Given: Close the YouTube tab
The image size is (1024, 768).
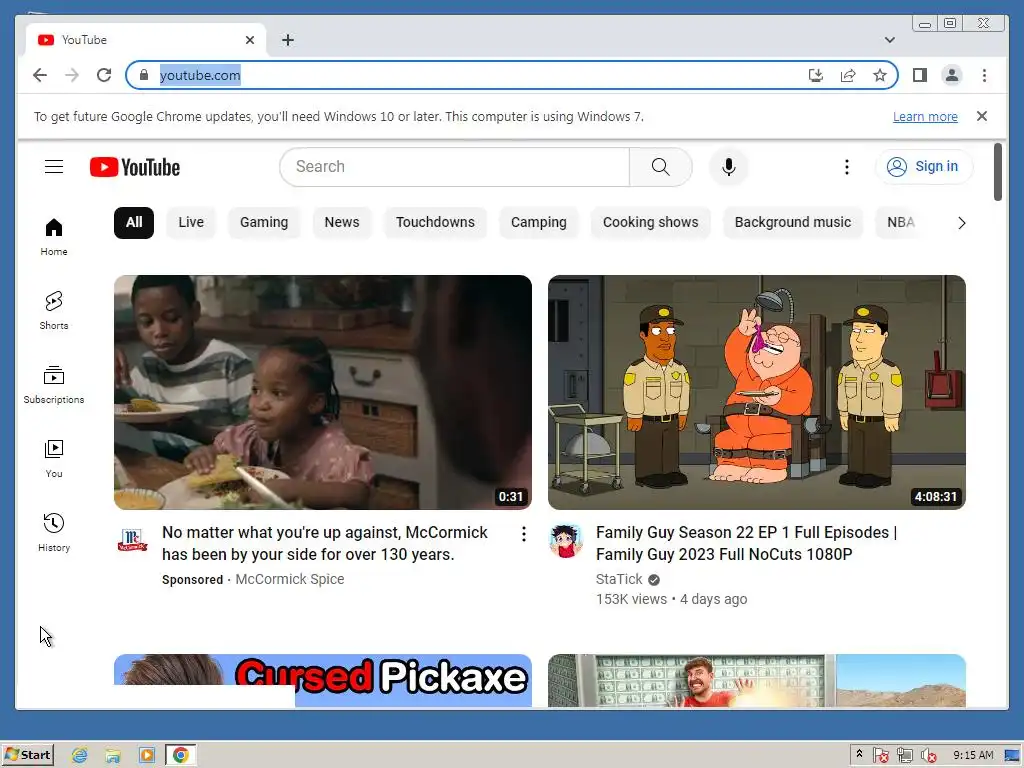Looking at the screenshot, I should (x=249, y=40).
